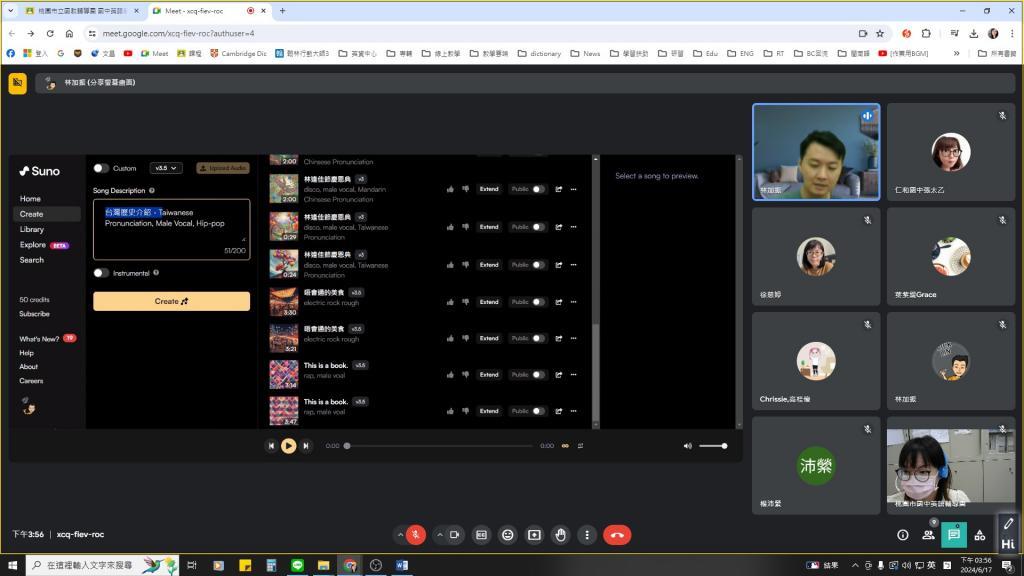
Task: Open the emoji reactions button
Action: (508, 535)
